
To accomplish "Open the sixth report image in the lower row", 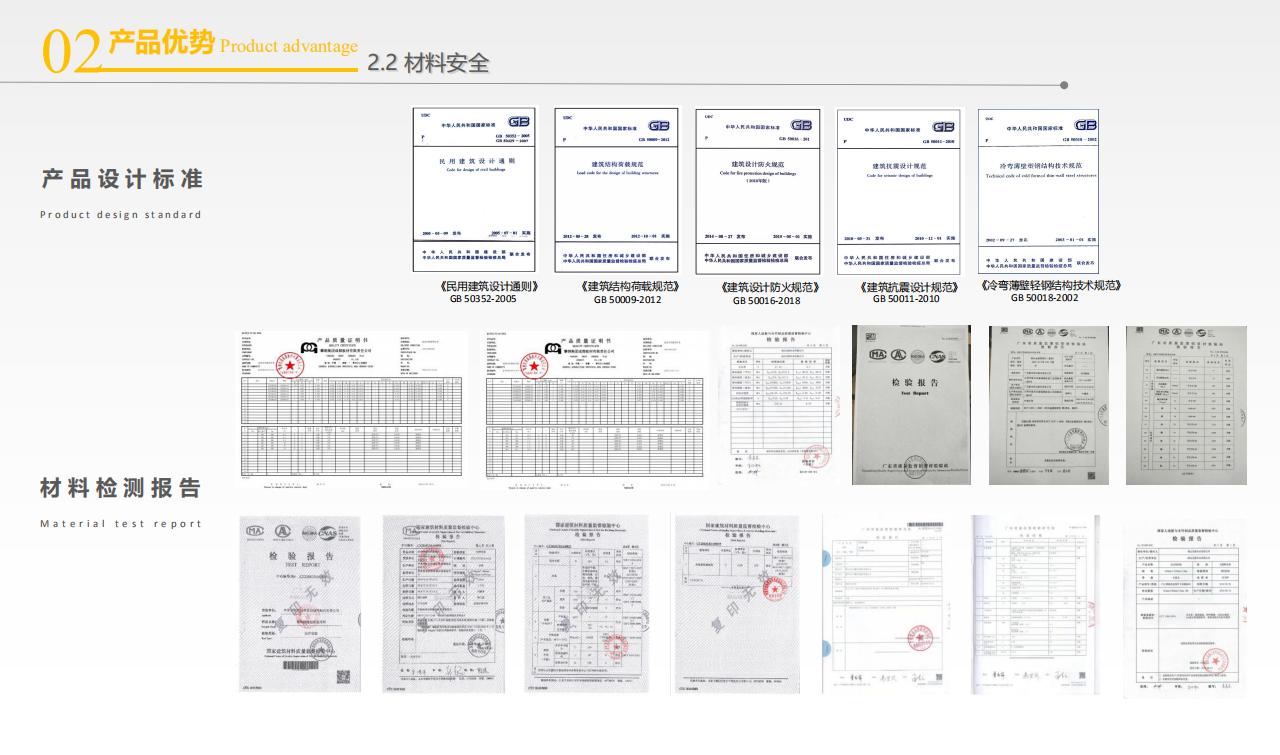I will point(1035,604).
